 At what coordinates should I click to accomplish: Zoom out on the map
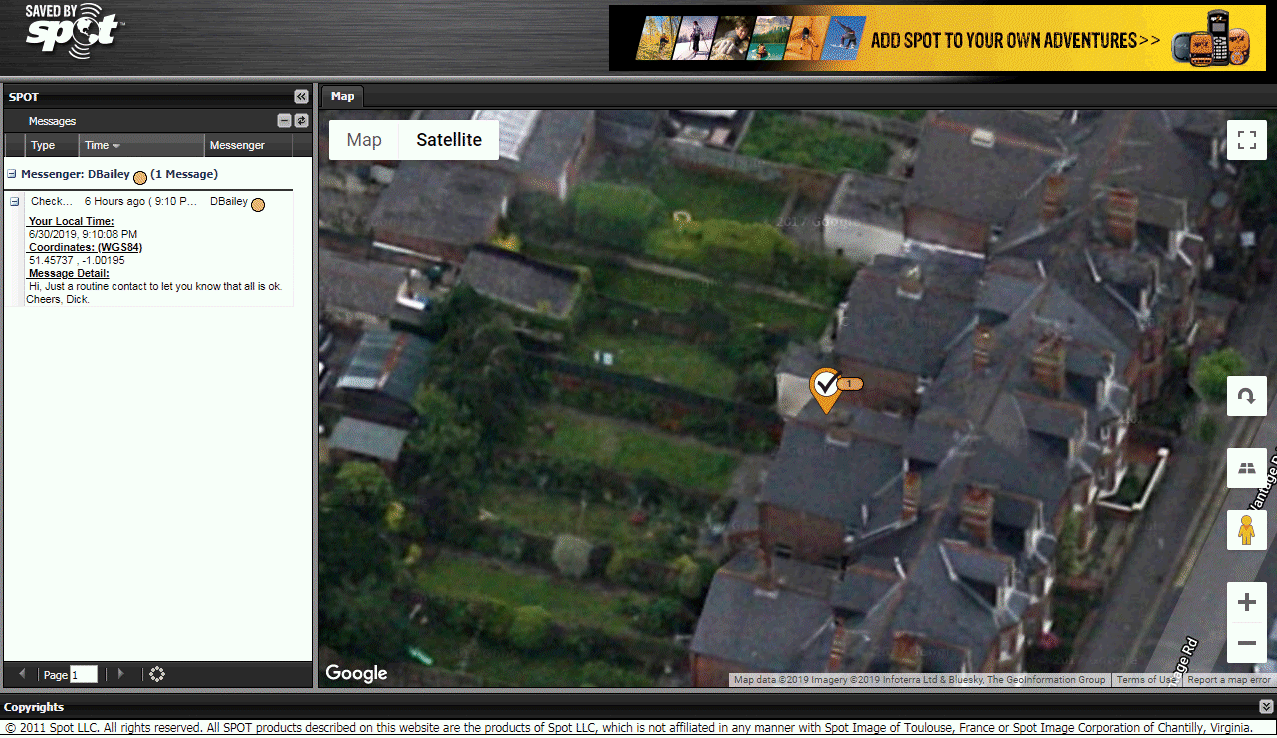point(1246,643)
